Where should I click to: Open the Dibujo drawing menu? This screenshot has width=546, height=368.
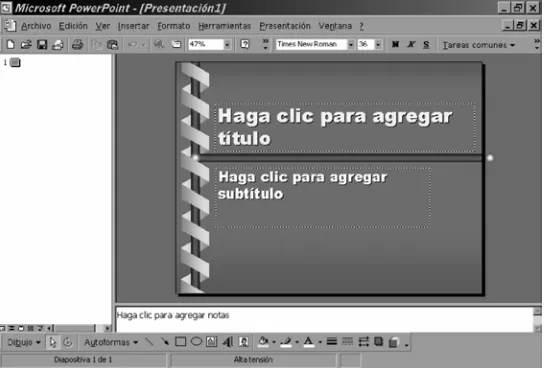pyautogui.click(x=24, y=342)
